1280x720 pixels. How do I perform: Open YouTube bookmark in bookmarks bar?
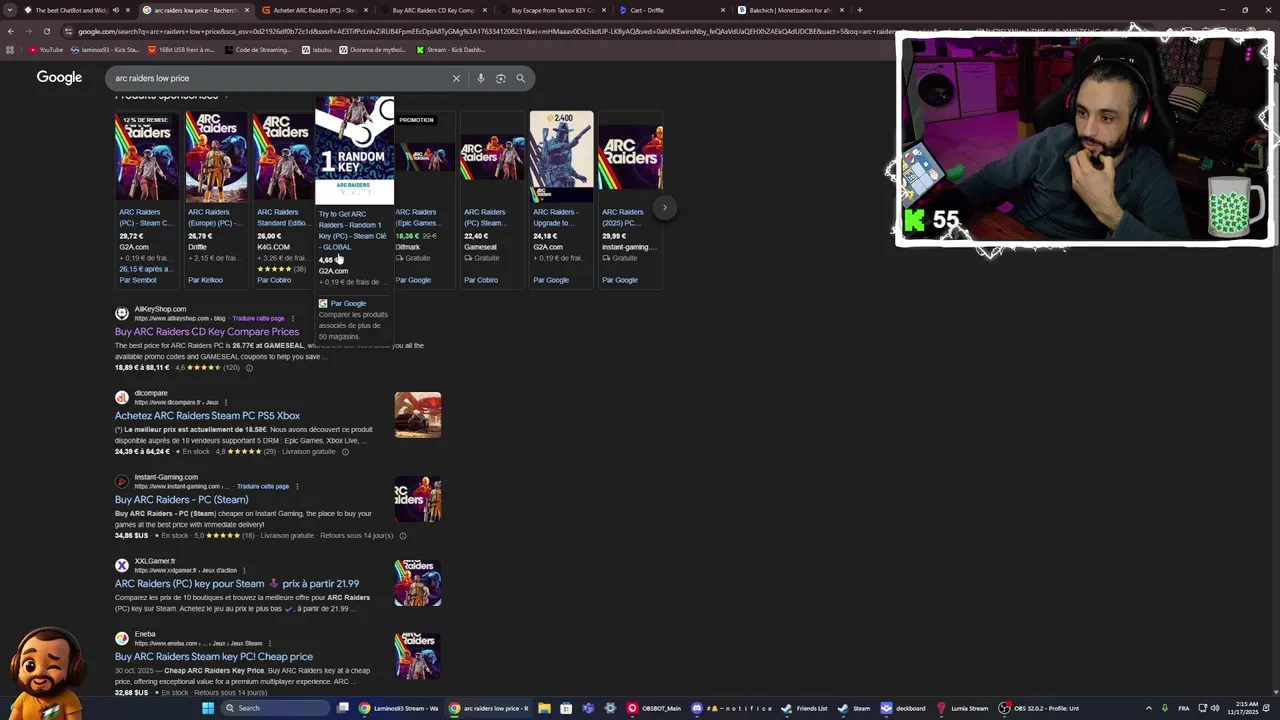(46, 49)
